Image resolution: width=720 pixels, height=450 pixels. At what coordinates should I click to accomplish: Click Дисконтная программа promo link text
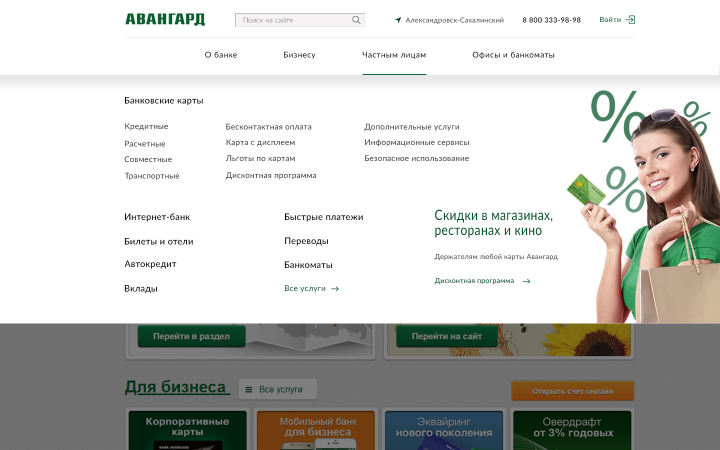coord(474,281)
